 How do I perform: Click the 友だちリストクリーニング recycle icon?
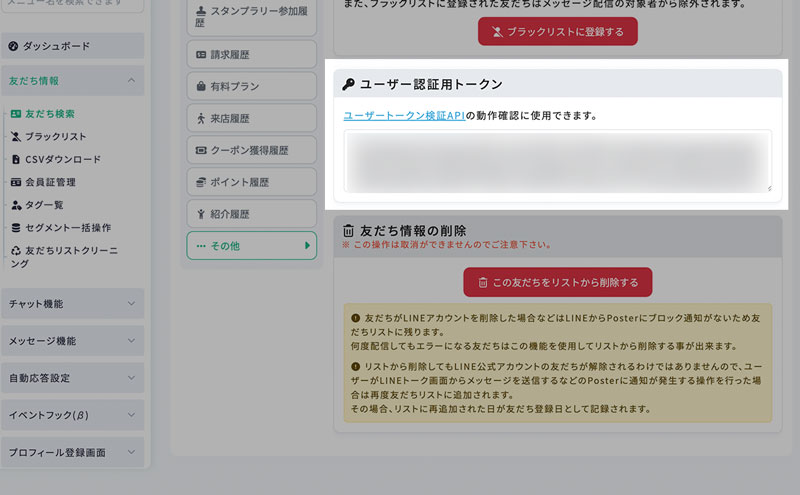click(x=16, y=251)
